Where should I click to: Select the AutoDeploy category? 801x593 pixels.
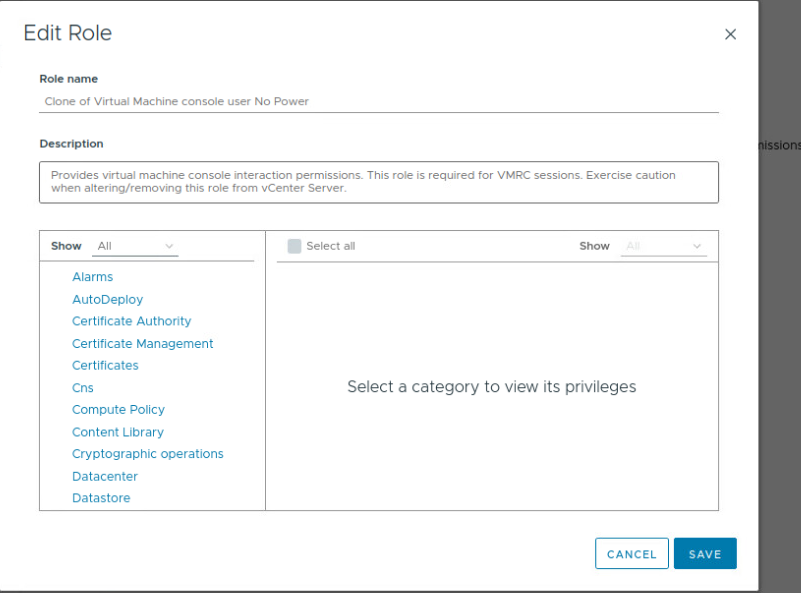coord(107,299)
